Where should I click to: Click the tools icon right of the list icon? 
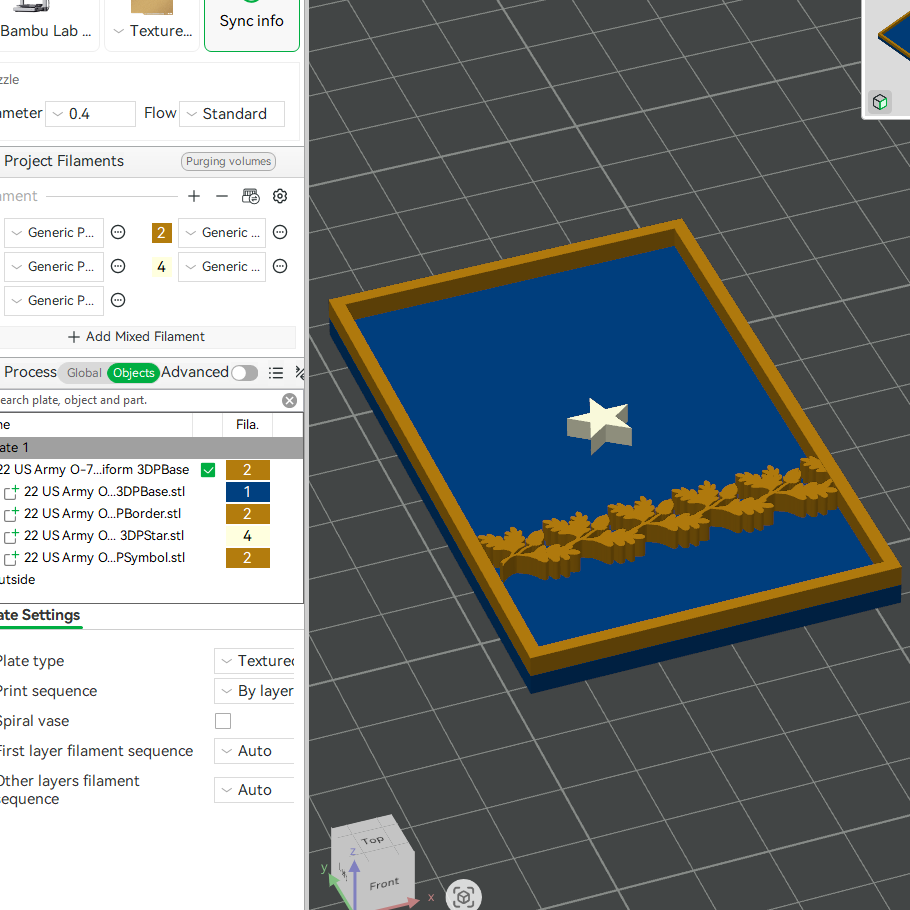(299, 373)
